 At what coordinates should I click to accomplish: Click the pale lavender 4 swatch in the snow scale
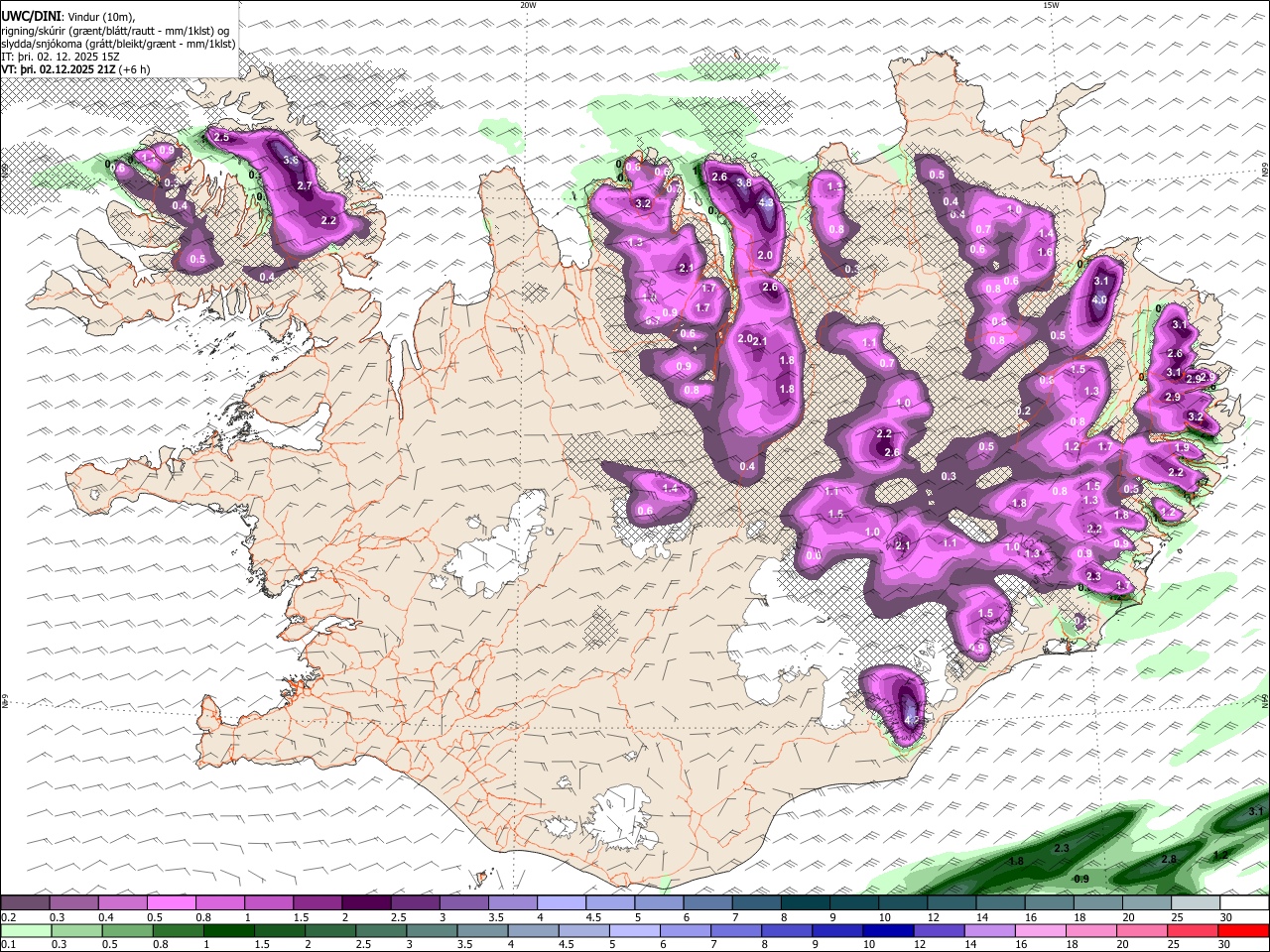pyautogui.click(x=561, y=902)
